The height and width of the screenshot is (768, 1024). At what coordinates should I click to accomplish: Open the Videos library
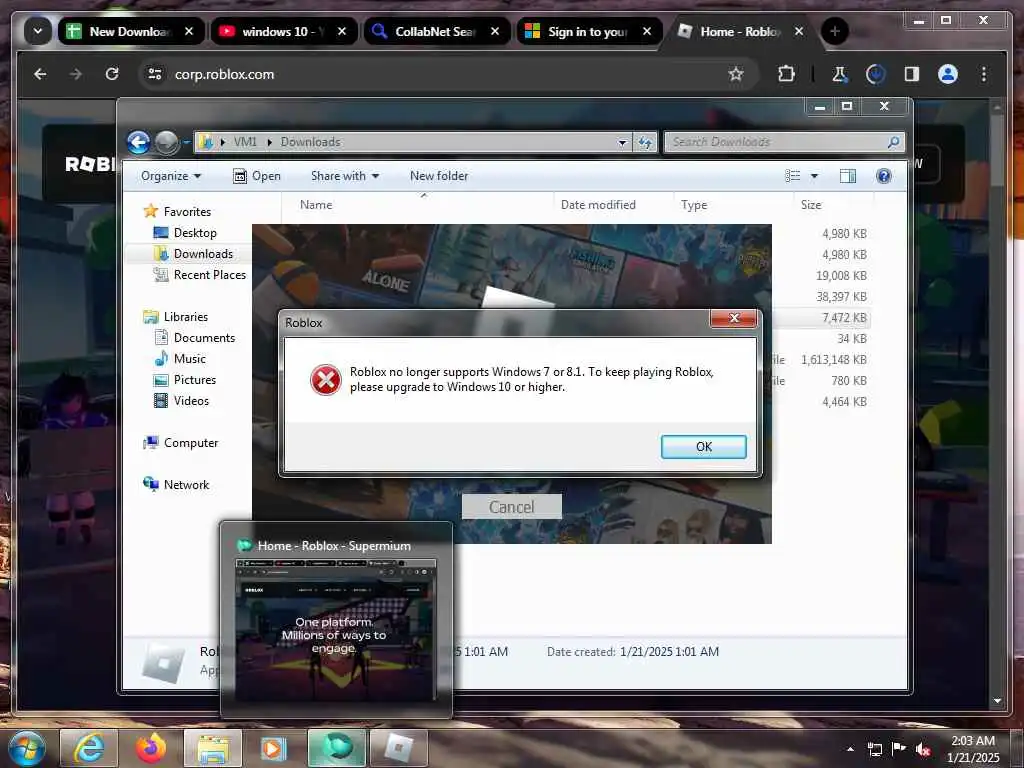[x=182, y=400]
